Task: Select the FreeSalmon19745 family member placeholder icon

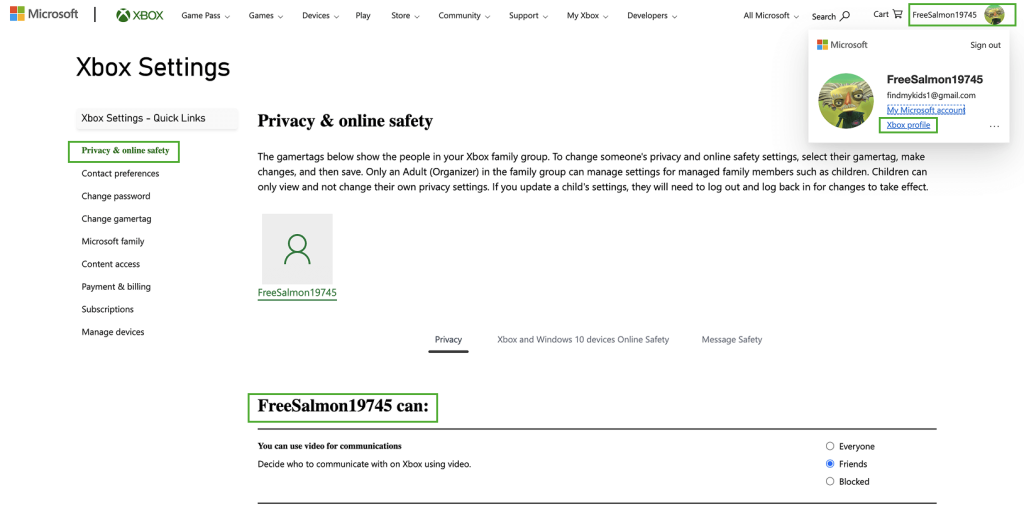Action: [297, 249]
